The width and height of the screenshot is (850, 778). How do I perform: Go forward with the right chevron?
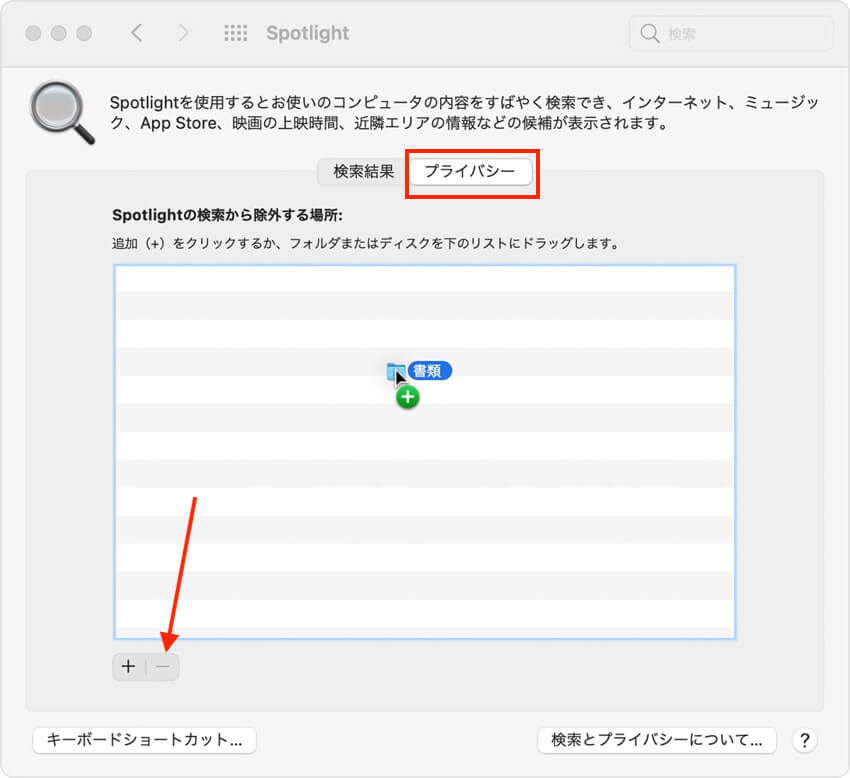[183, 33]
